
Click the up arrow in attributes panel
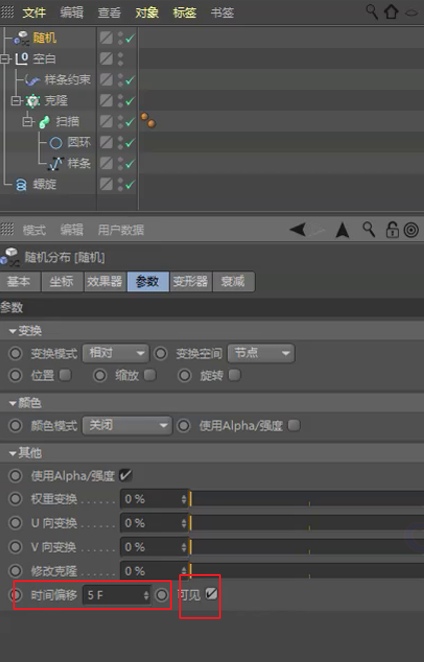[342, 230]
